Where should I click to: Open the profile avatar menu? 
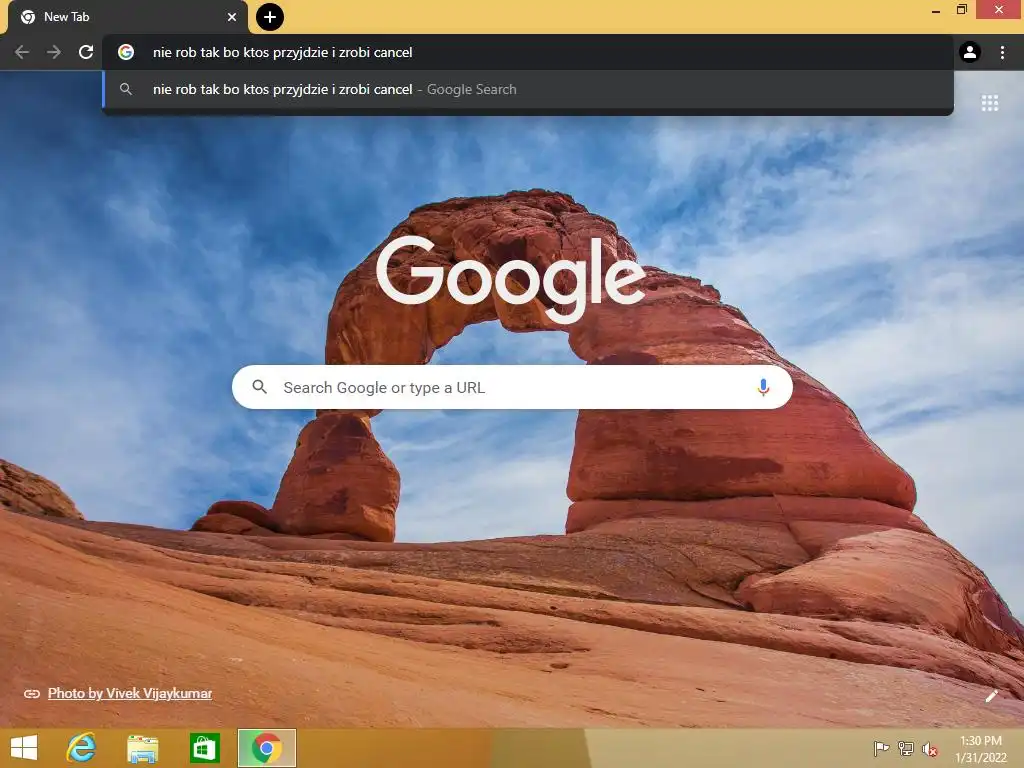point(970,52)
